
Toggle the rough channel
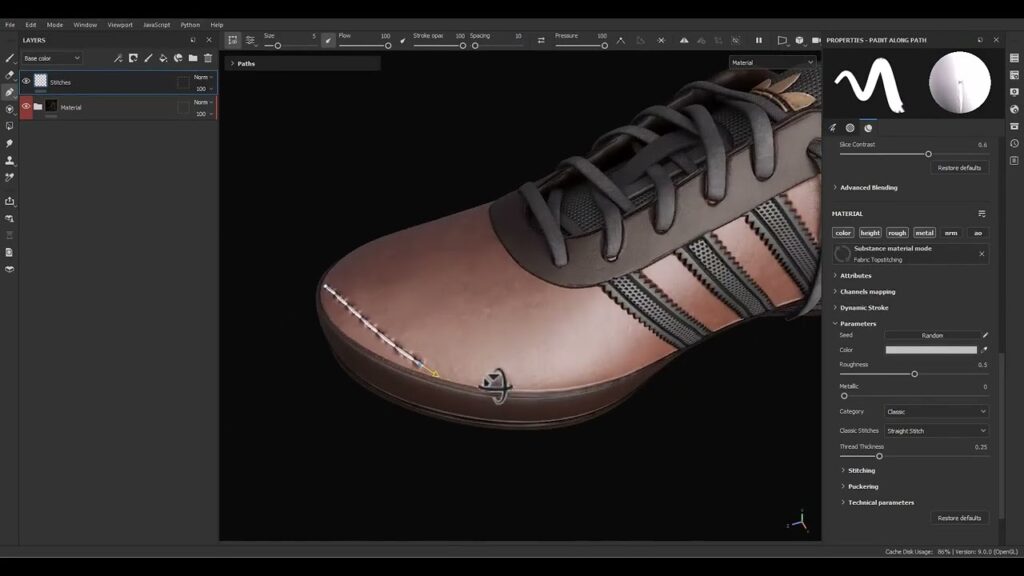pyautogui.click(x=897, y=232)
